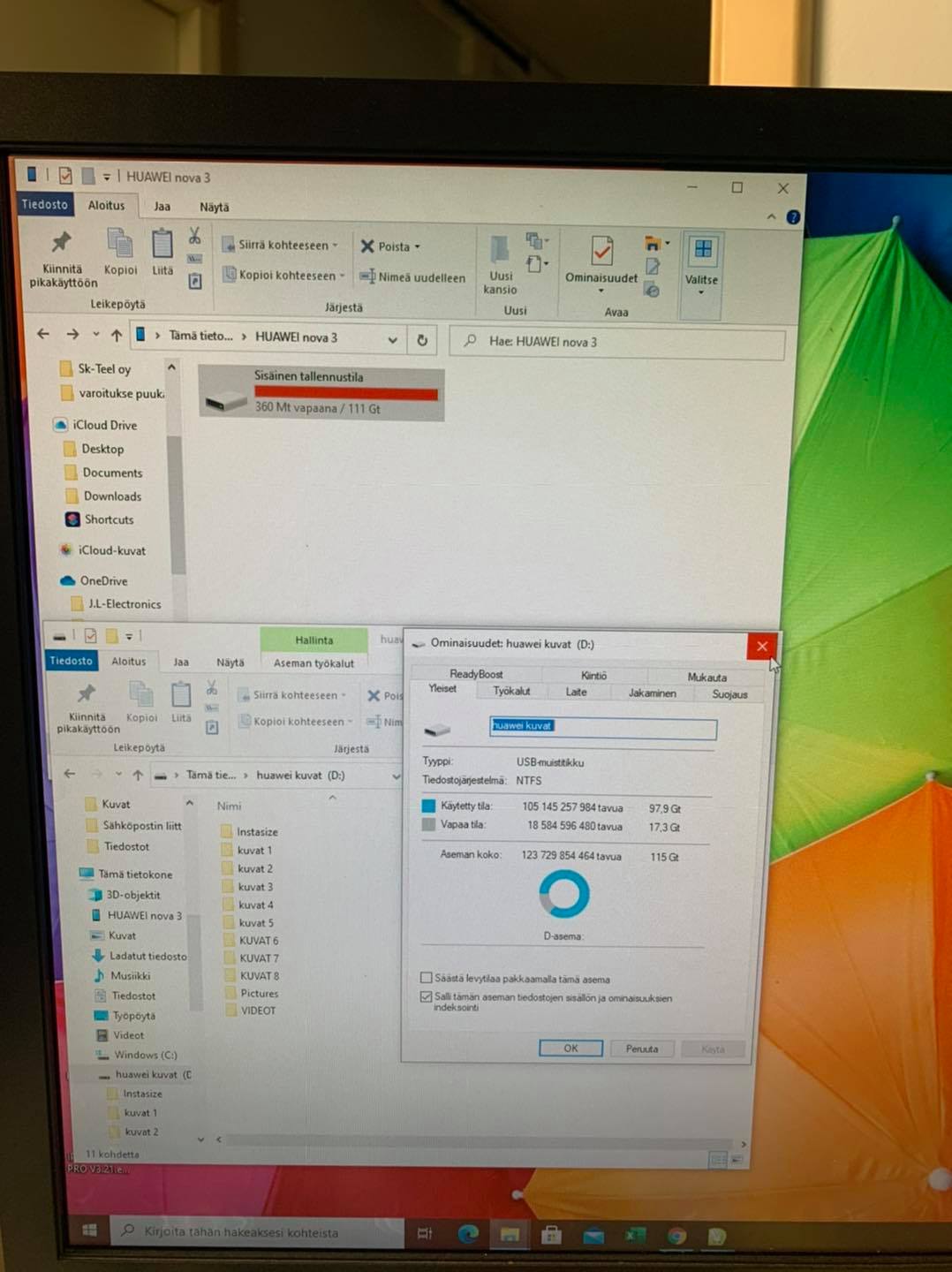Viewport: 952px width, 1272px height.
Task: Open the Jakaminen tab in properties dialog
Action: click(x=652, y=693)
